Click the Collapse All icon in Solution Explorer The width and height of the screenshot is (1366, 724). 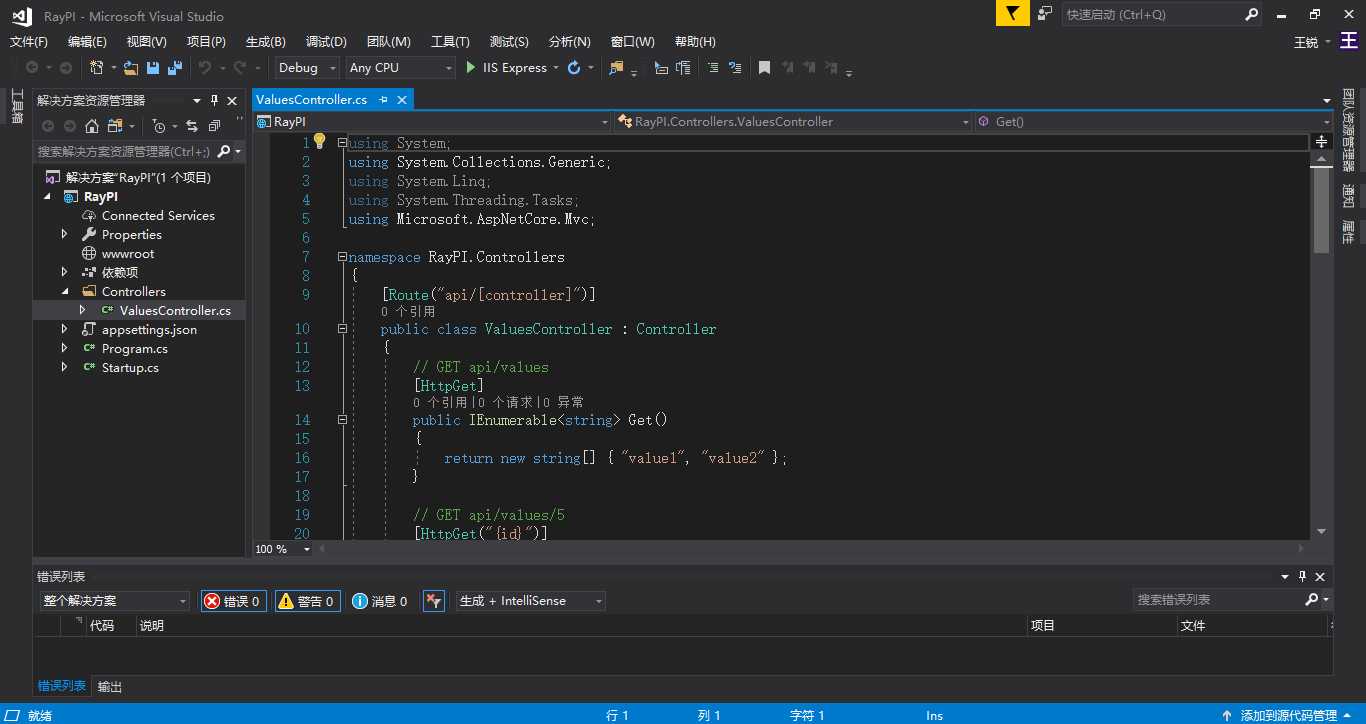coord(214,126)
